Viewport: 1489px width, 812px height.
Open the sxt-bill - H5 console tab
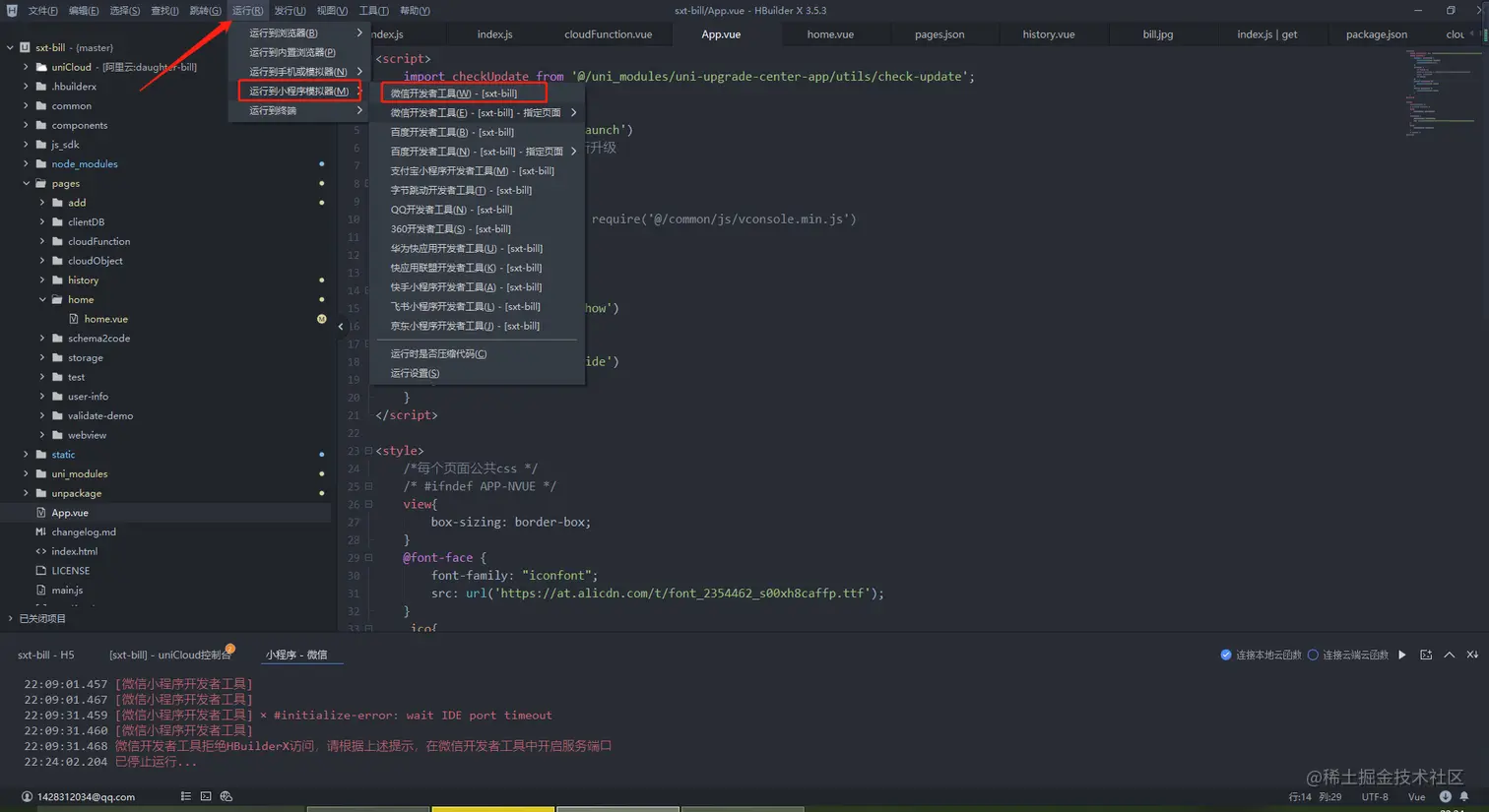(46, 656)
